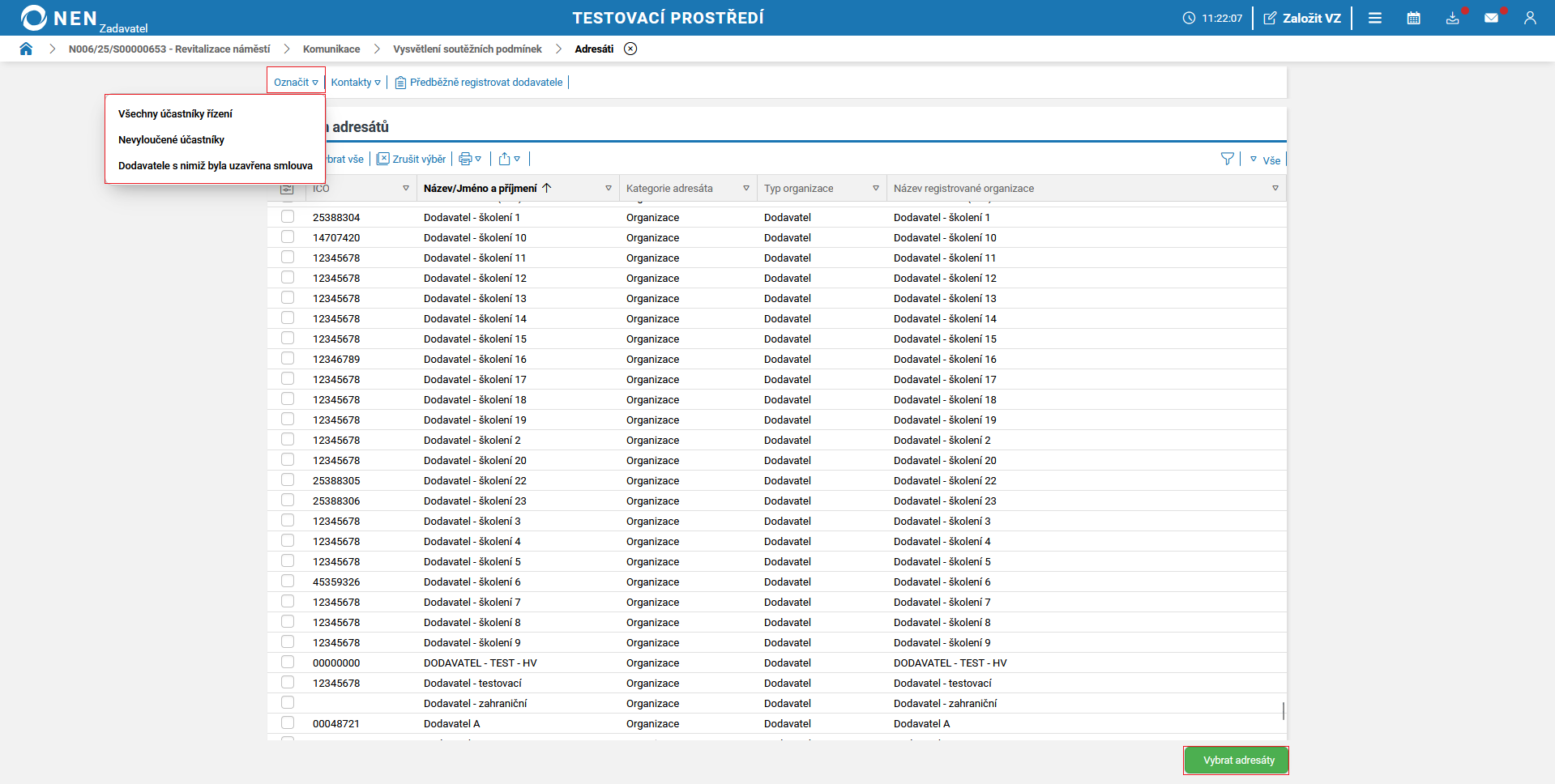
Task: Open the calendar icon in header
Action: [x=1413, y=18]
